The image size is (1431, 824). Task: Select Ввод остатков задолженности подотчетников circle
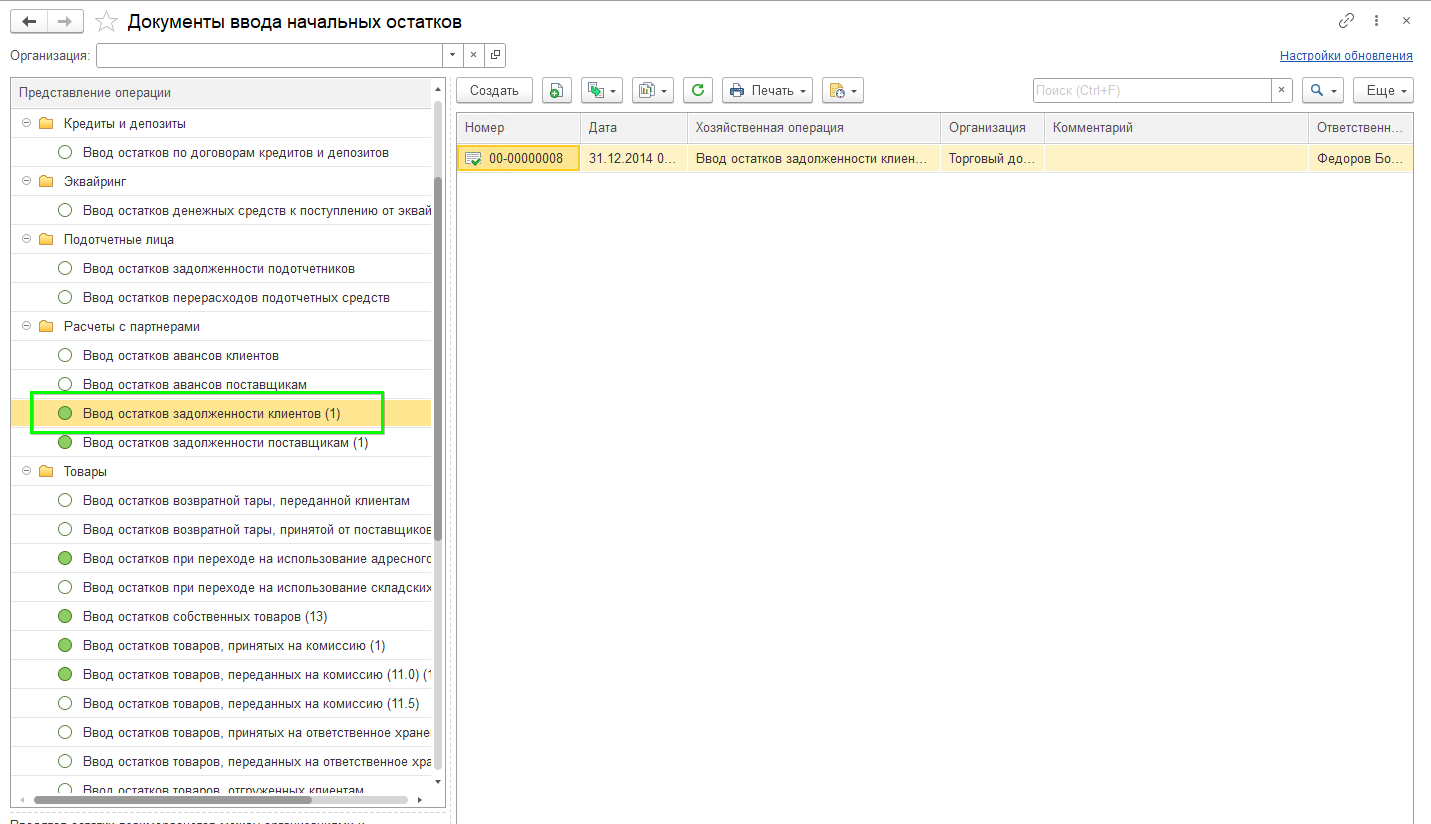(x=65, y=268)
